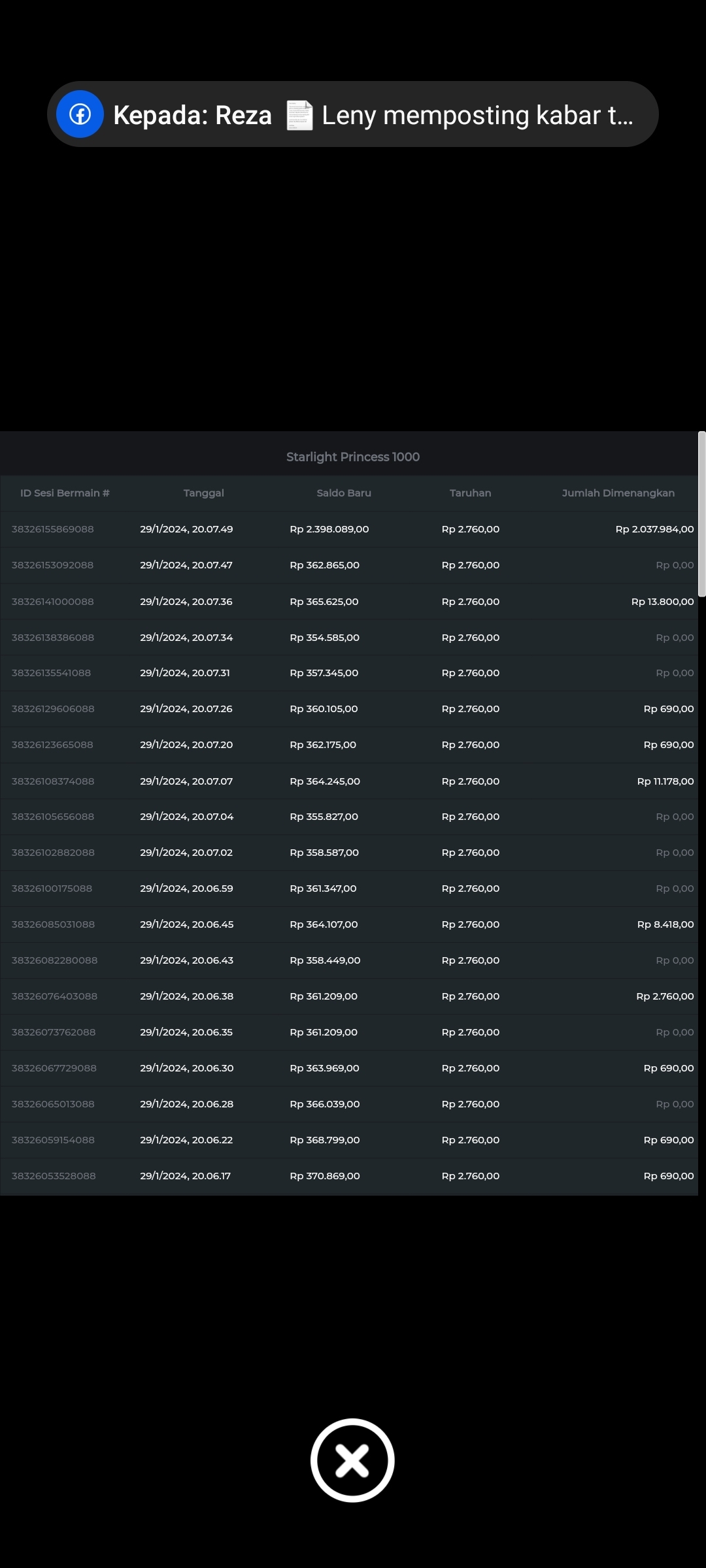Sort by the ID Sesi Bermain column header
Screen dimensions: 706x1568
tap(65, 493)
